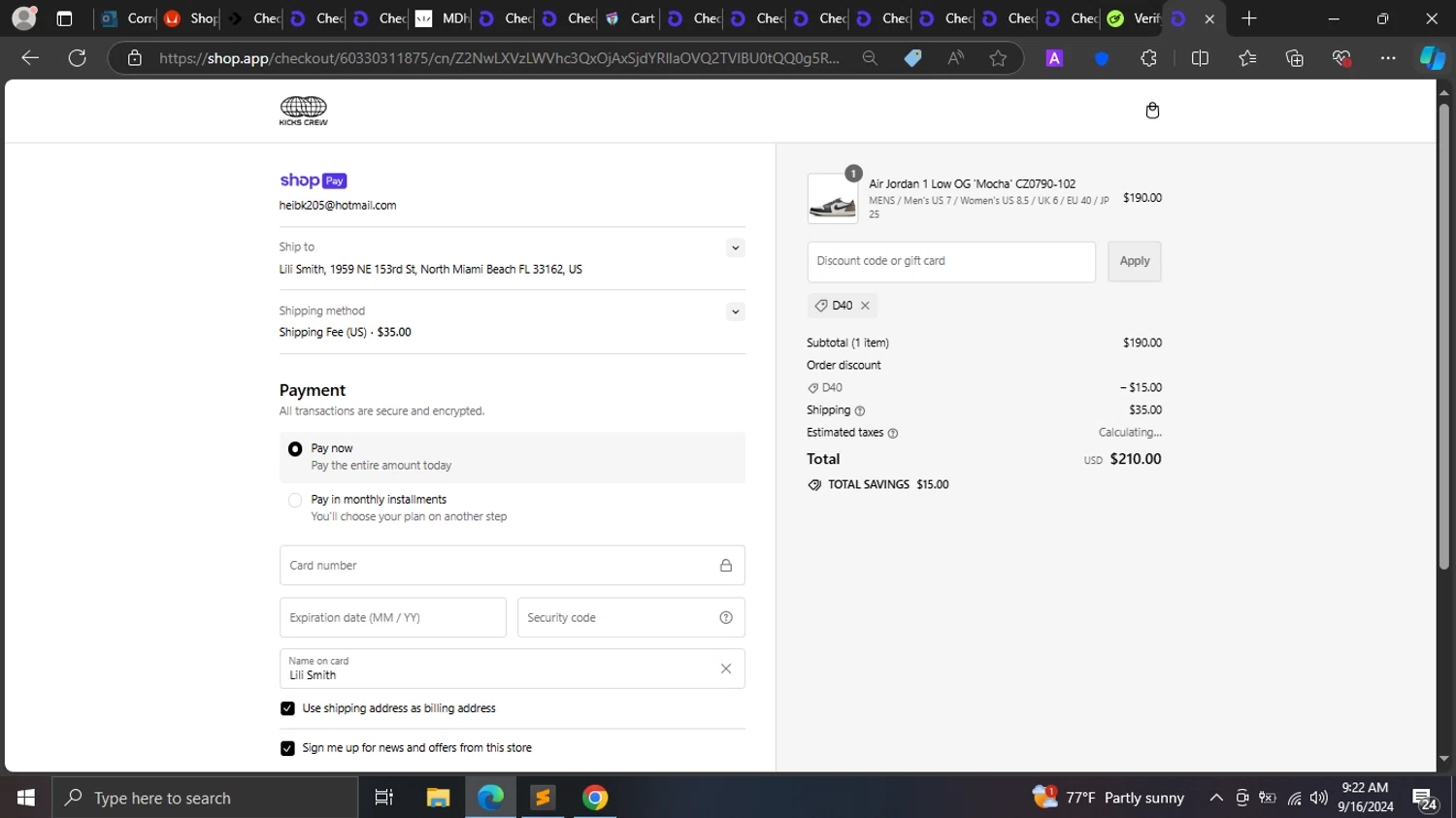Click the browser address bar URL
The width and height of the screenshot is (1456, 818).
[x=499, y=58]
